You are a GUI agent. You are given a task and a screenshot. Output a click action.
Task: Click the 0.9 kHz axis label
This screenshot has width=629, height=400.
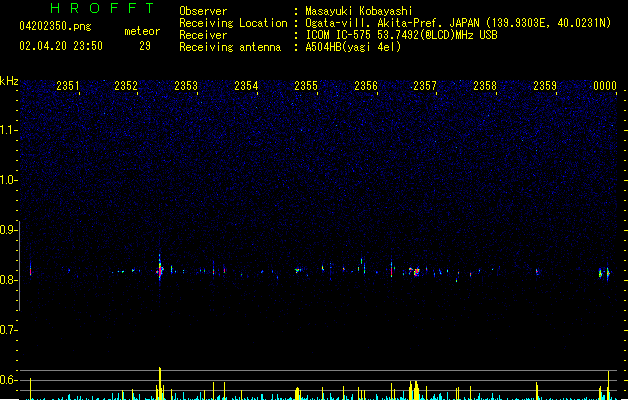8,230
